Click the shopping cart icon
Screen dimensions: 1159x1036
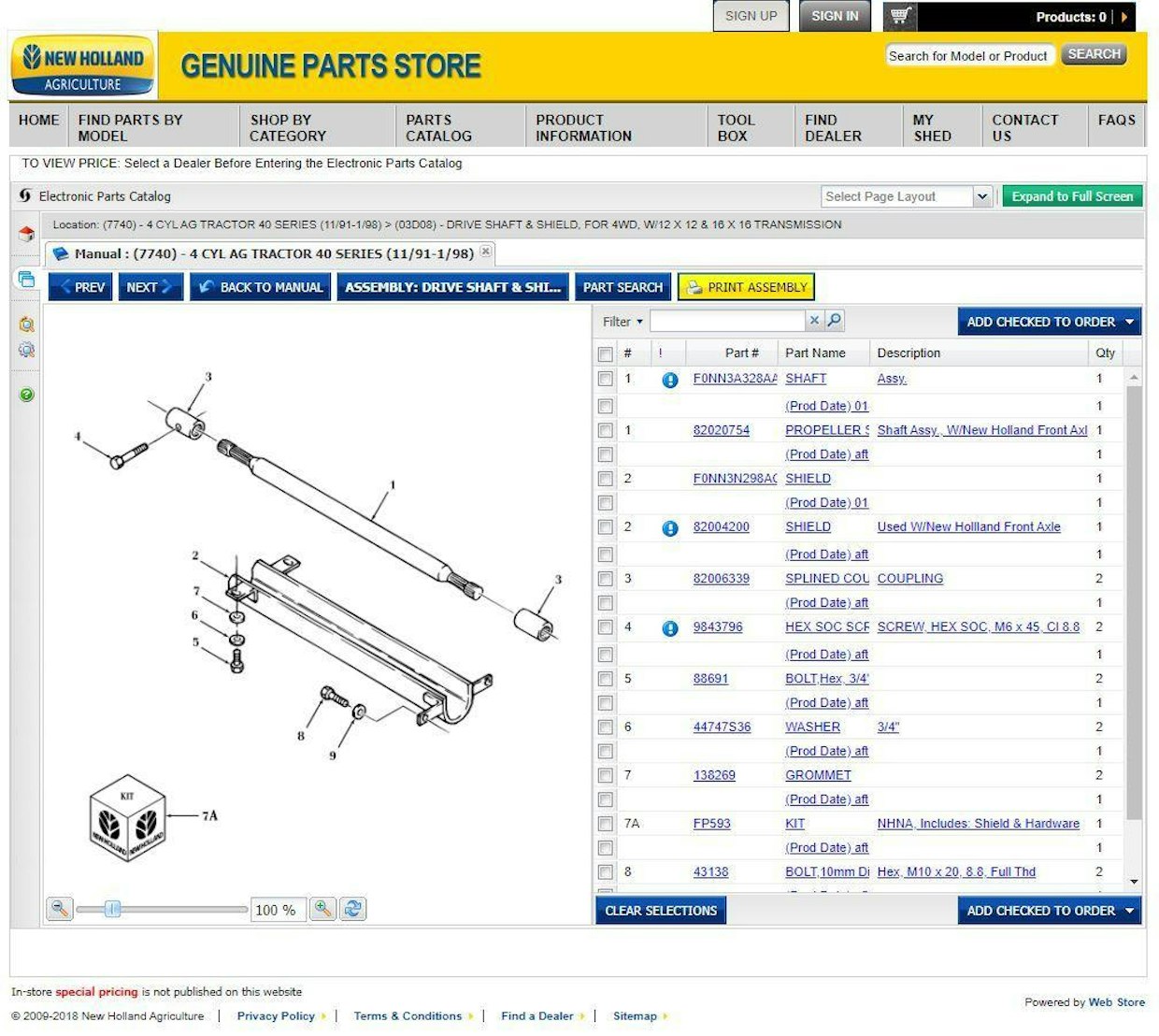pyautogui.click(x=900, y=16)
